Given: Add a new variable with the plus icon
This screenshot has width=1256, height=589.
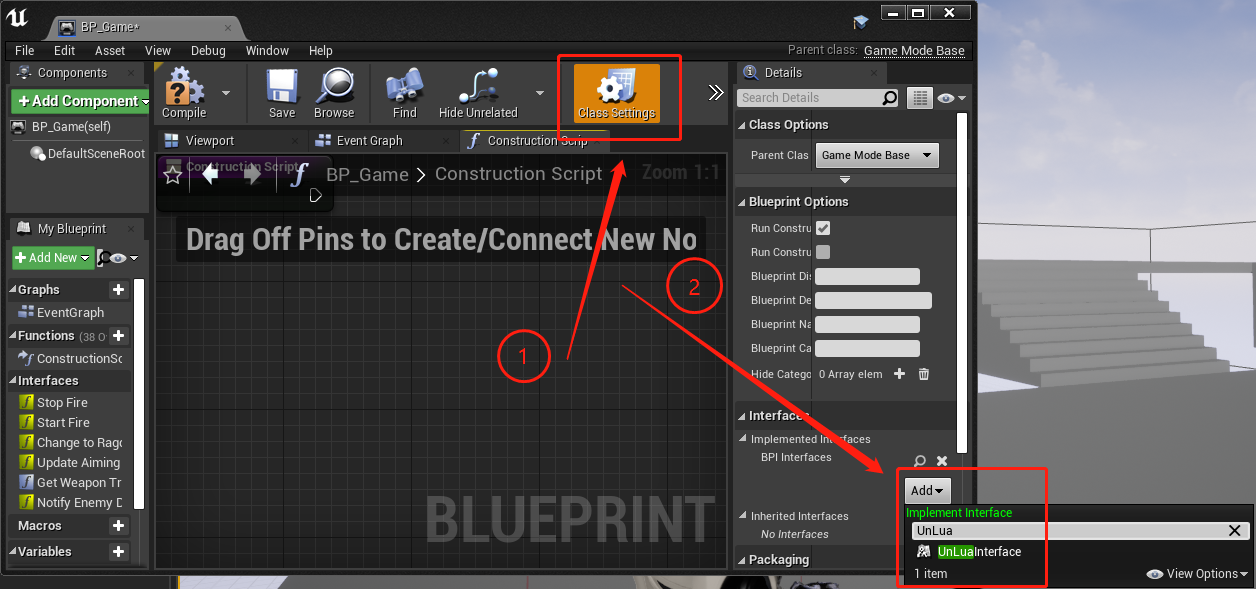Looking at the screenshot, I should coord(118,552).
